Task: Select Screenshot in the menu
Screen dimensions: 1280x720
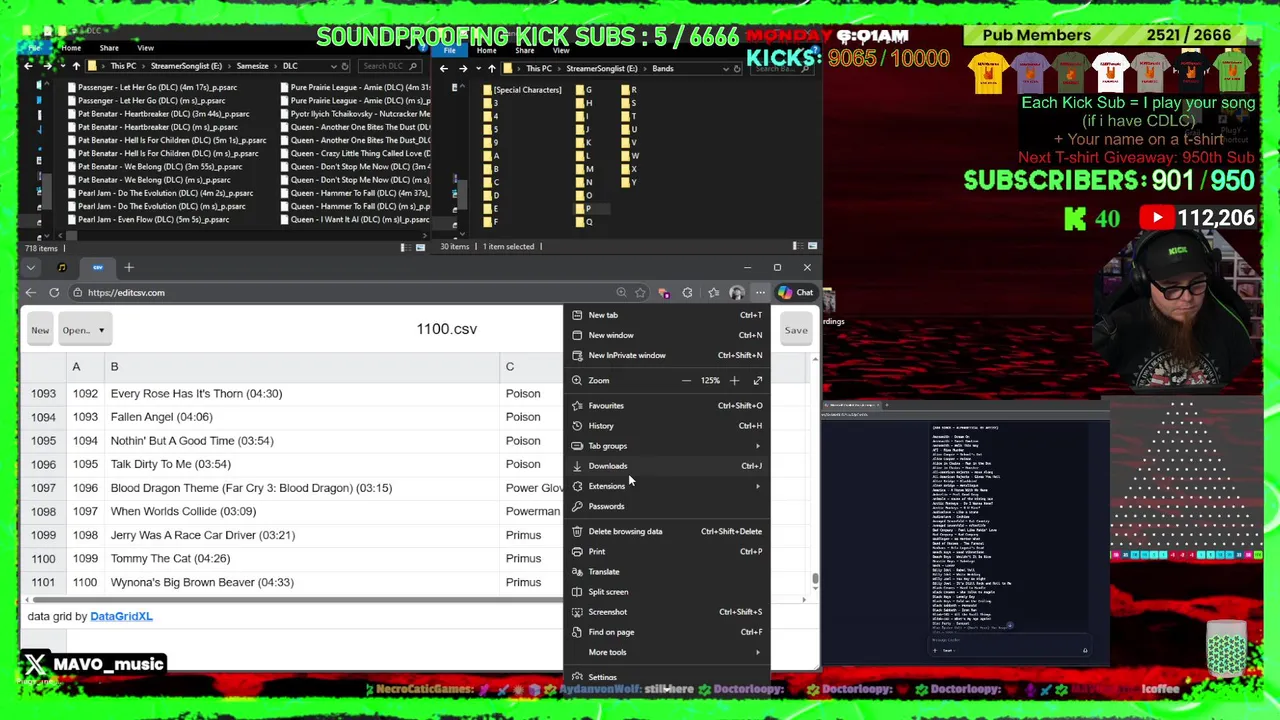Action: 668,611
